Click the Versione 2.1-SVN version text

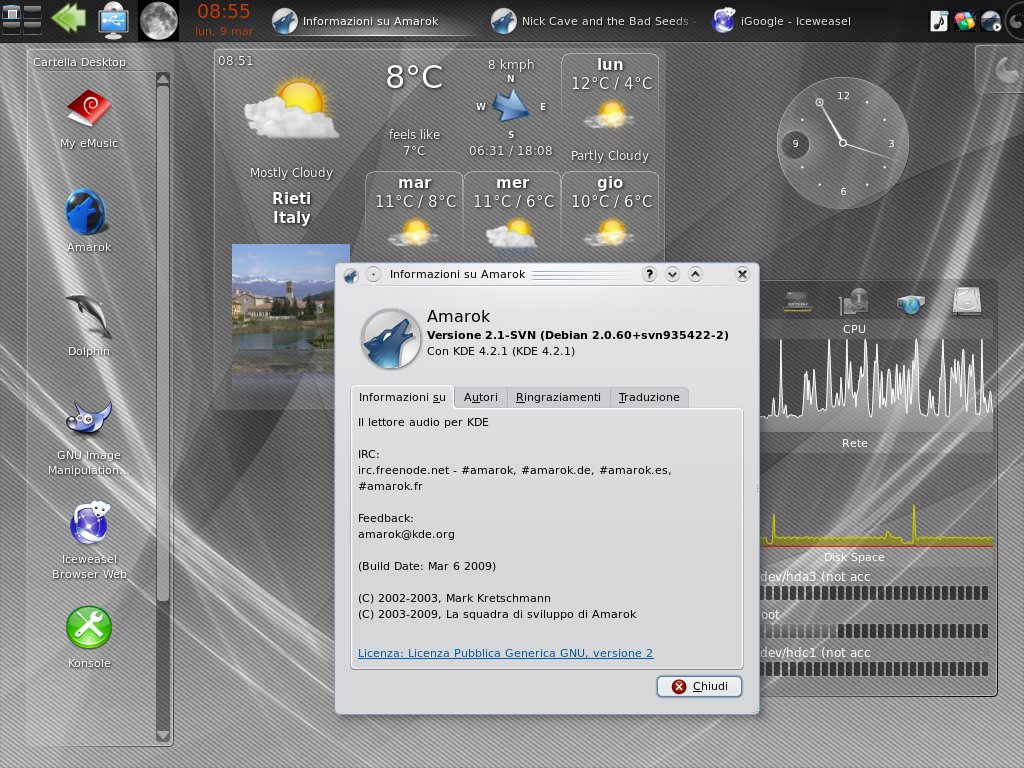click(x=577, y=335)
